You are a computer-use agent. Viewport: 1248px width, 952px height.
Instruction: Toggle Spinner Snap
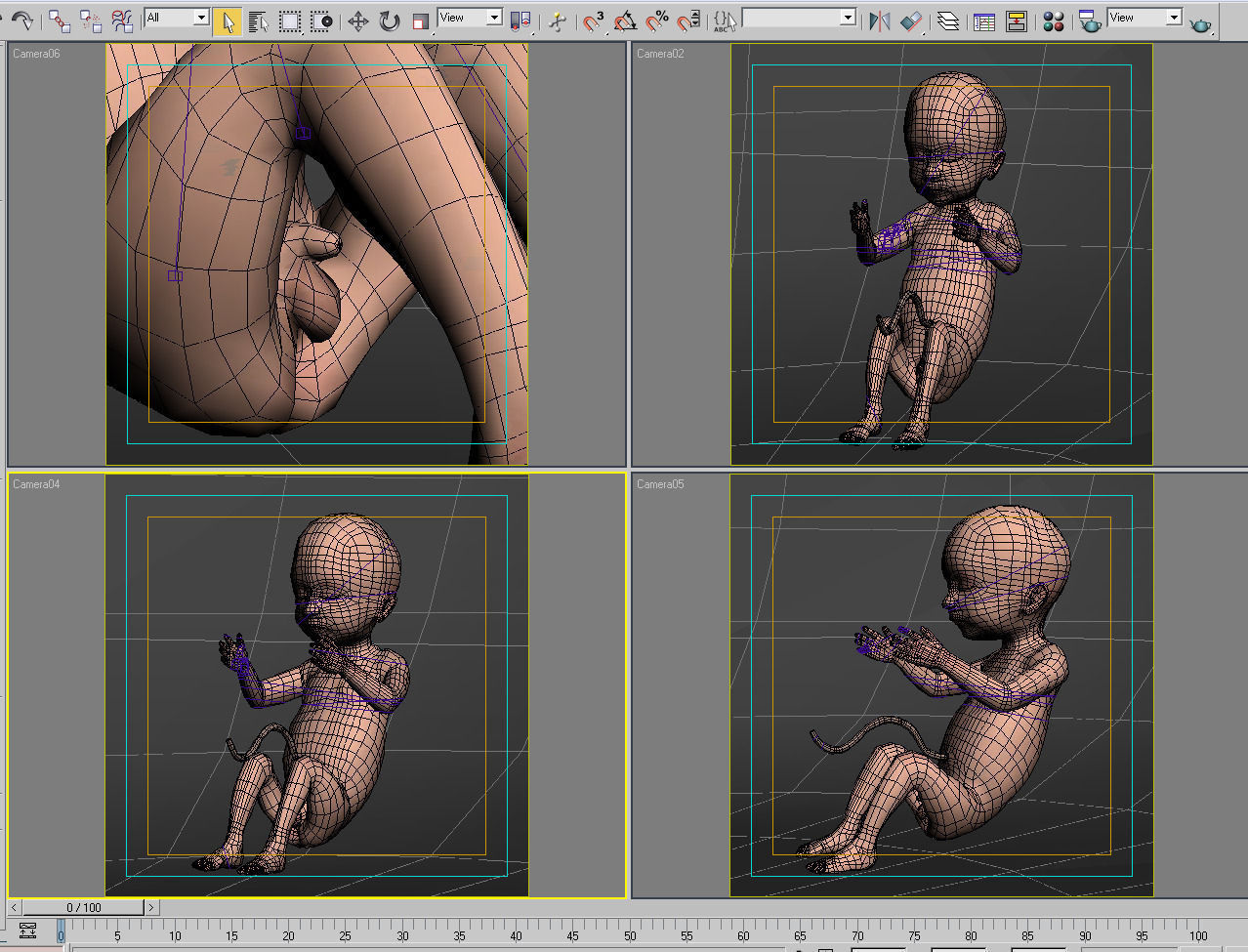pos(688,21)
